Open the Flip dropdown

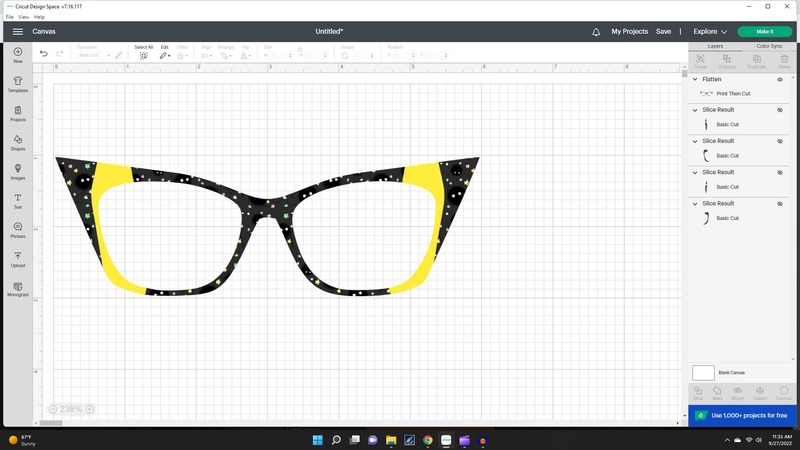[x=245, y=56]
